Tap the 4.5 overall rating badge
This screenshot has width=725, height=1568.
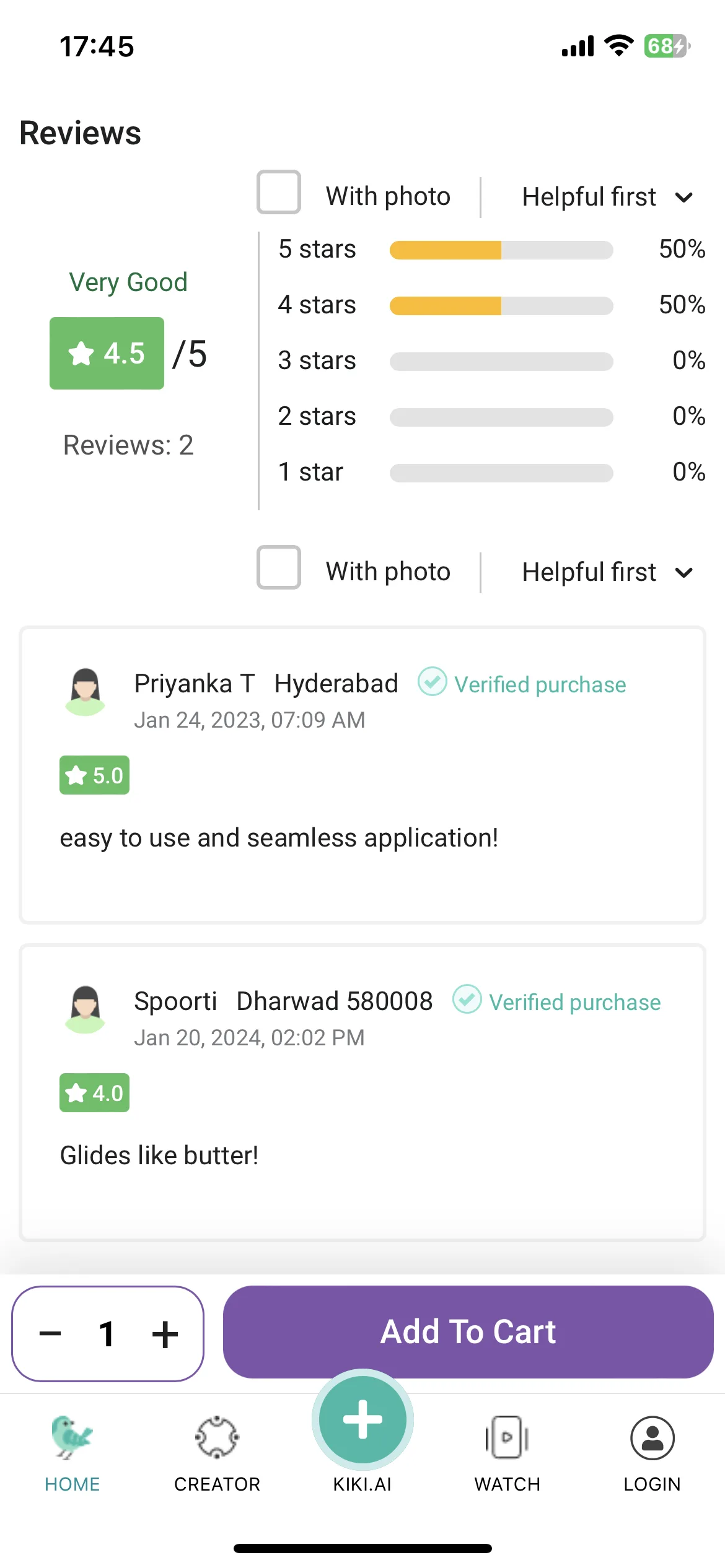pos(107,354)
